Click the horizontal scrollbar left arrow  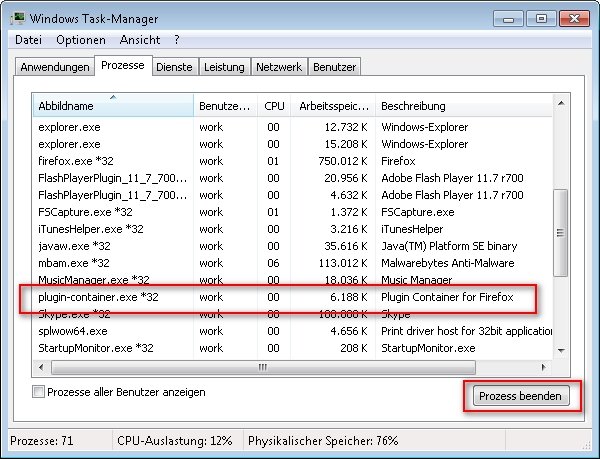tap(41, 367)
